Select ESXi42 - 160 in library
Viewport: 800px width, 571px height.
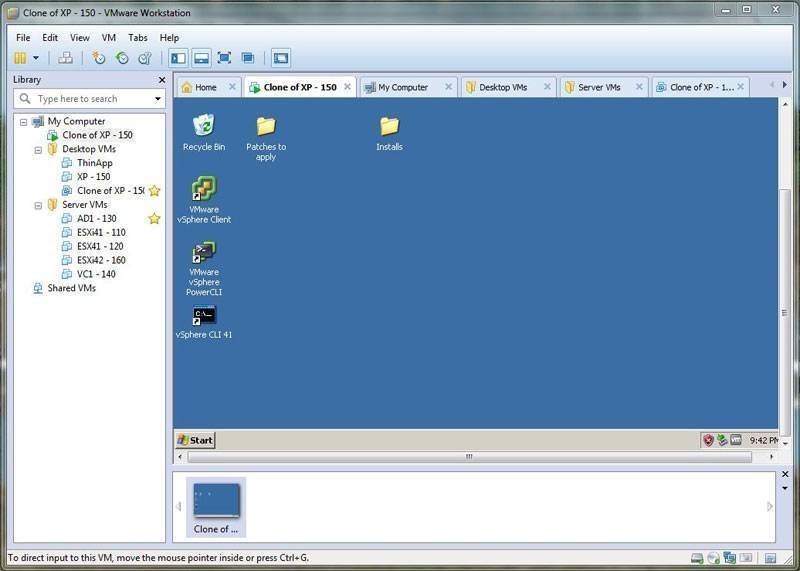tap(100, 260)
